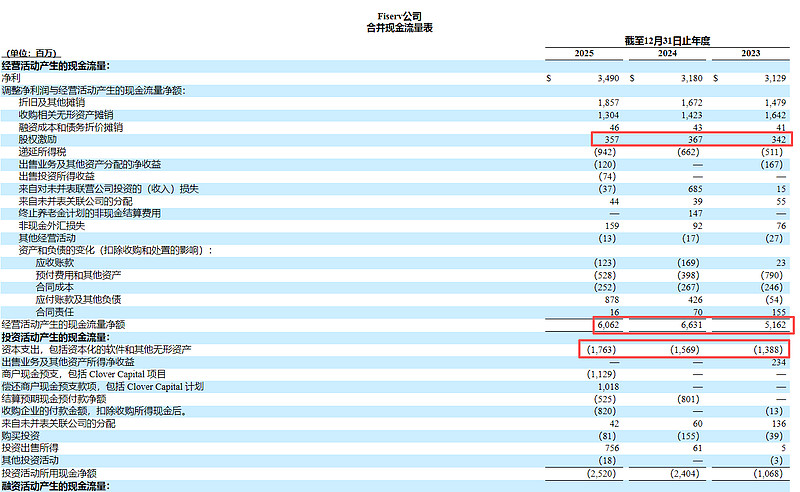Click the '出售业务及其他资产分配的净收益' label
Screen dimensions: 800x492
tap(90, 164)
